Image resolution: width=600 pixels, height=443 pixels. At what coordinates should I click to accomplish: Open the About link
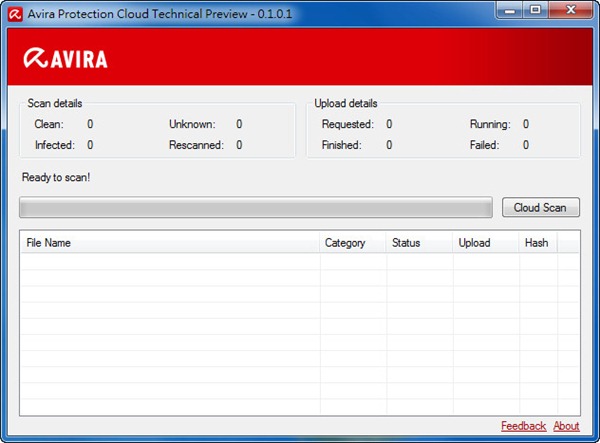click(566, 426)
